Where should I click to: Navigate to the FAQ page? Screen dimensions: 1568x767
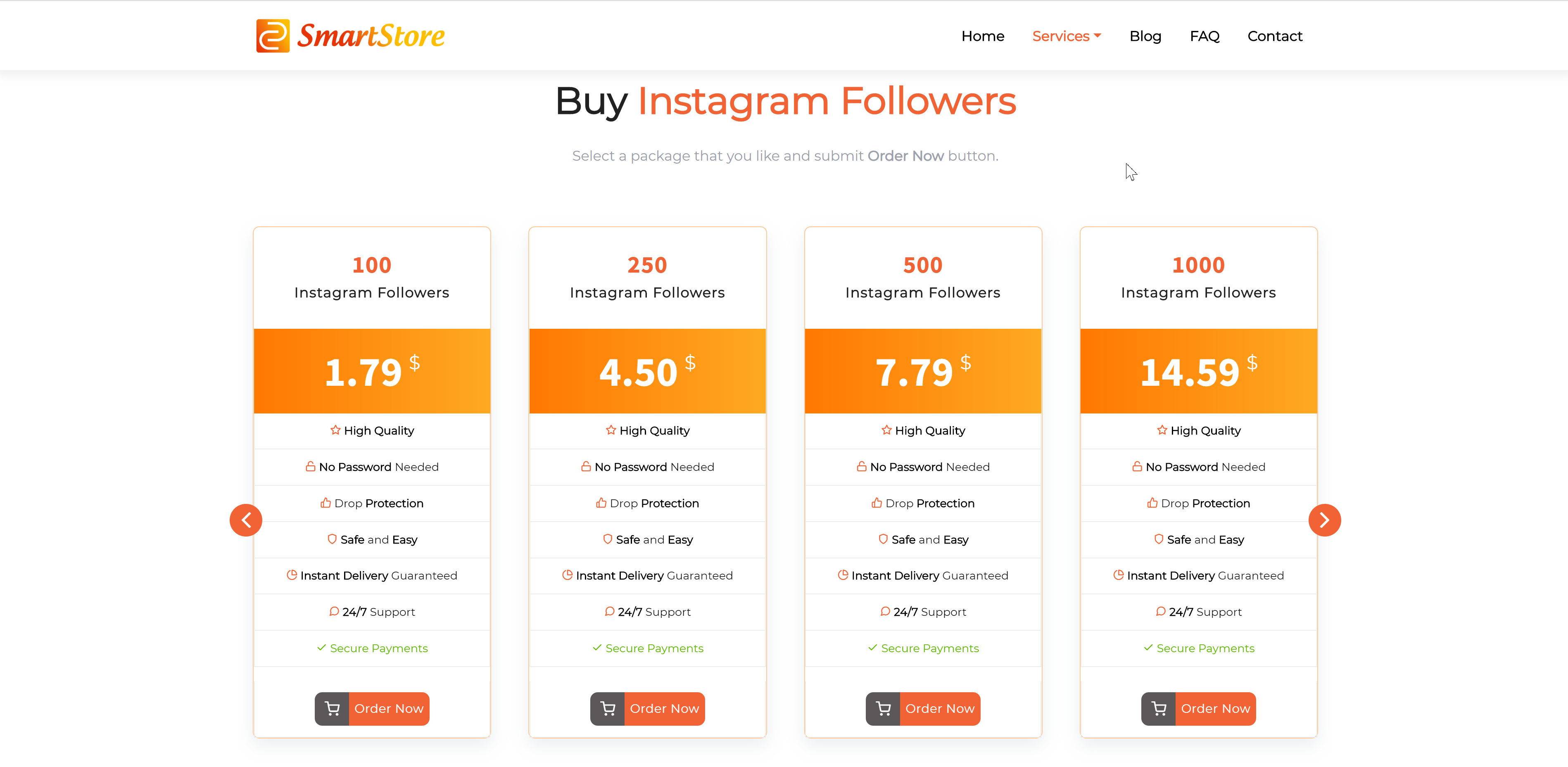[1205, 36]
